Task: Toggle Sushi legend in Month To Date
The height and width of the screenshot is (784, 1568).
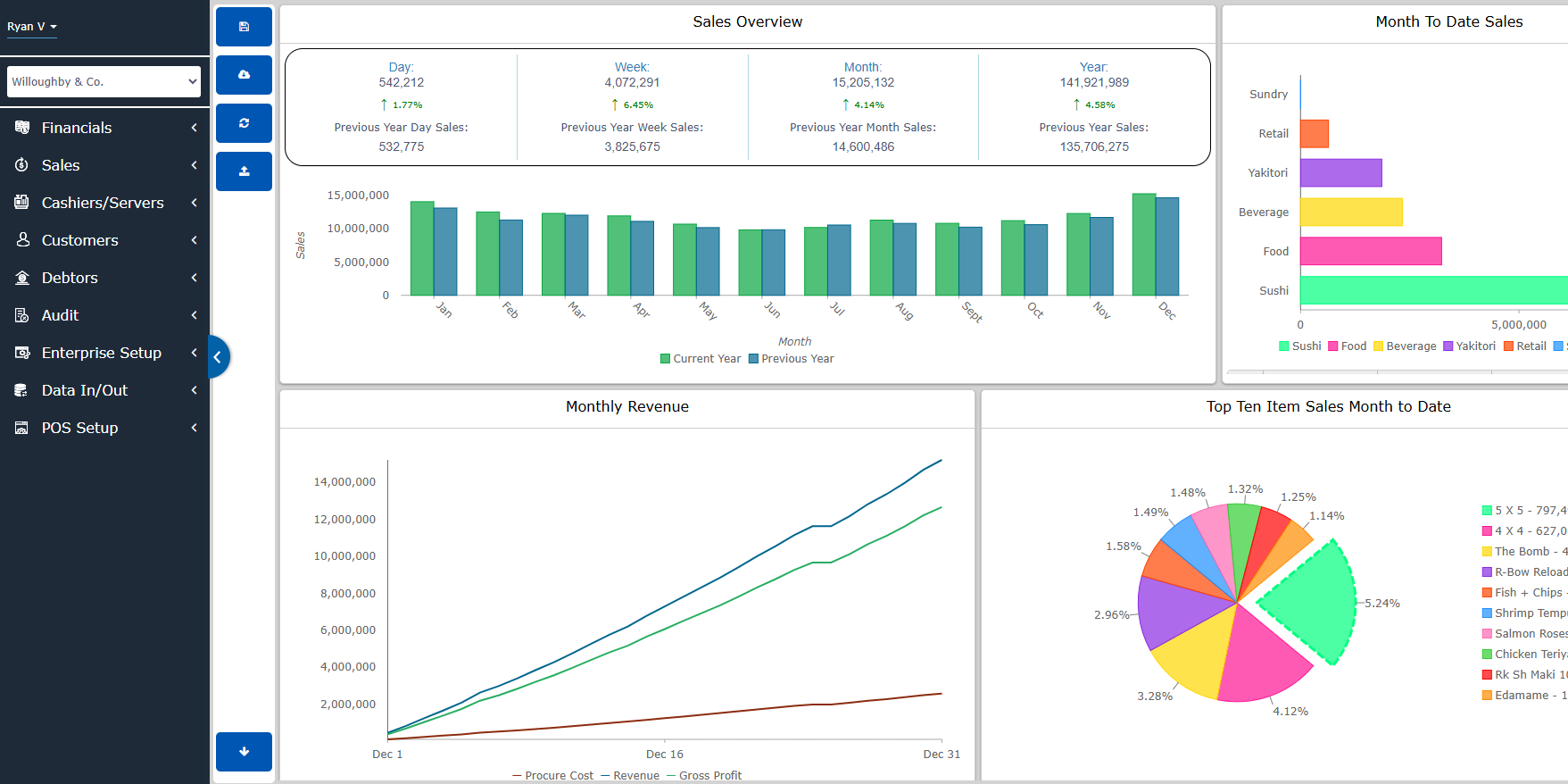Action: click(1300, 346)
